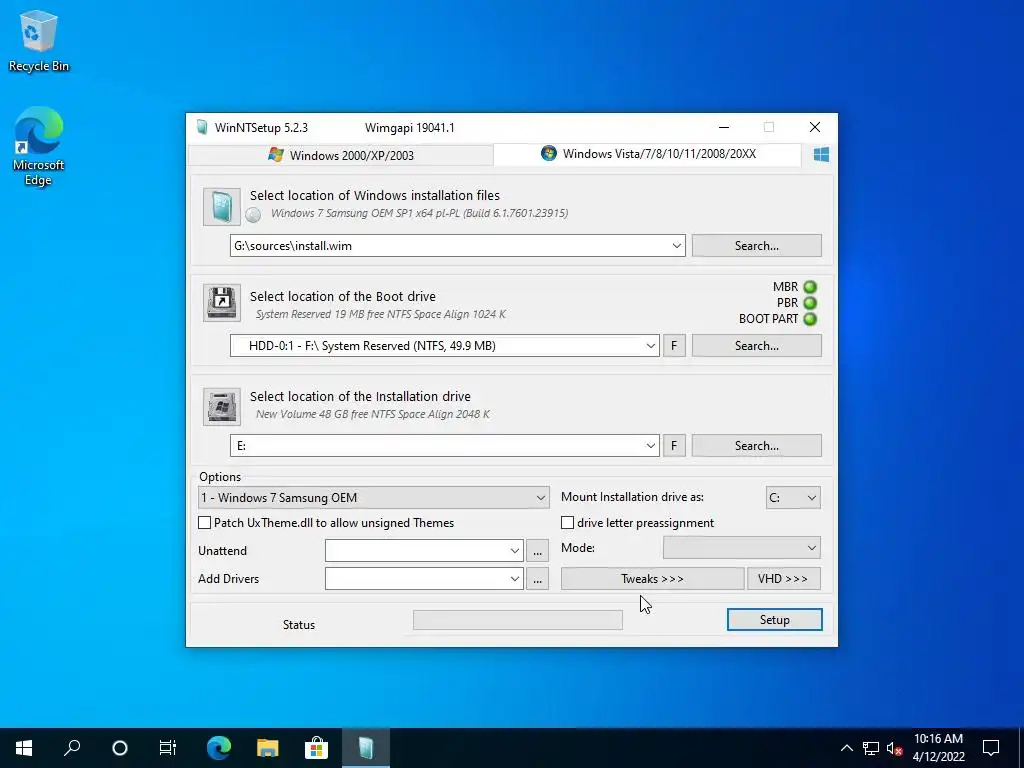Open the notification center icon
This screenshot has height=768, width=1024.
pos(991,748)
